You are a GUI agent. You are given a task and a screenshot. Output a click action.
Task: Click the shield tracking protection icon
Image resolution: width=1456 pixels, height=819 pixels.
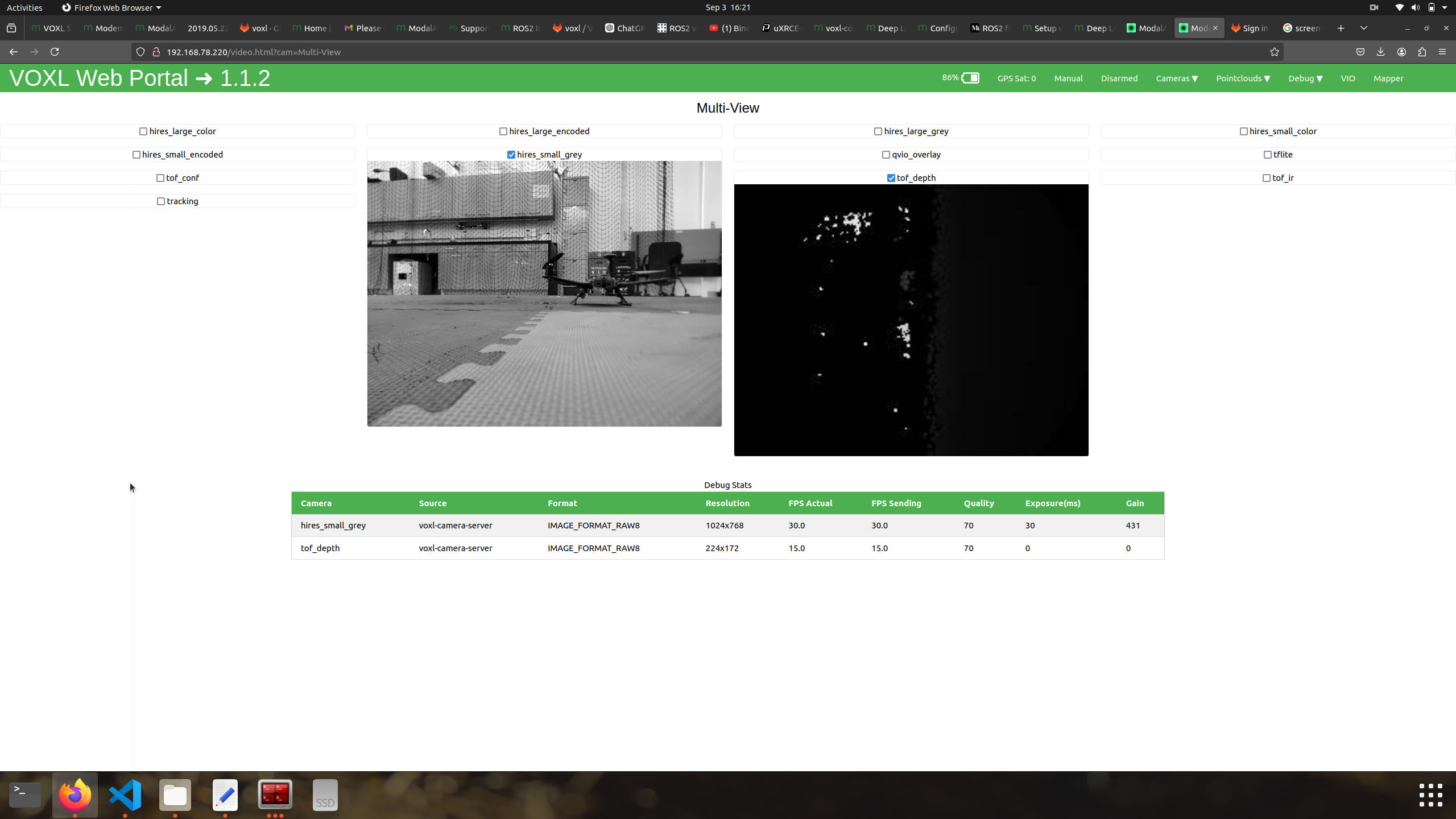140,52
